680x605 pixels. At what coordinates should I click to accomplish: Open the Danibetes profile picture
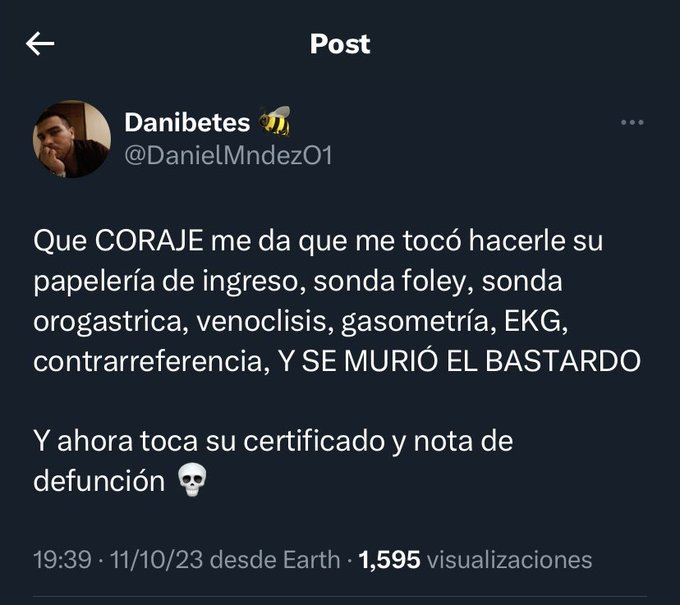(72, 139)
